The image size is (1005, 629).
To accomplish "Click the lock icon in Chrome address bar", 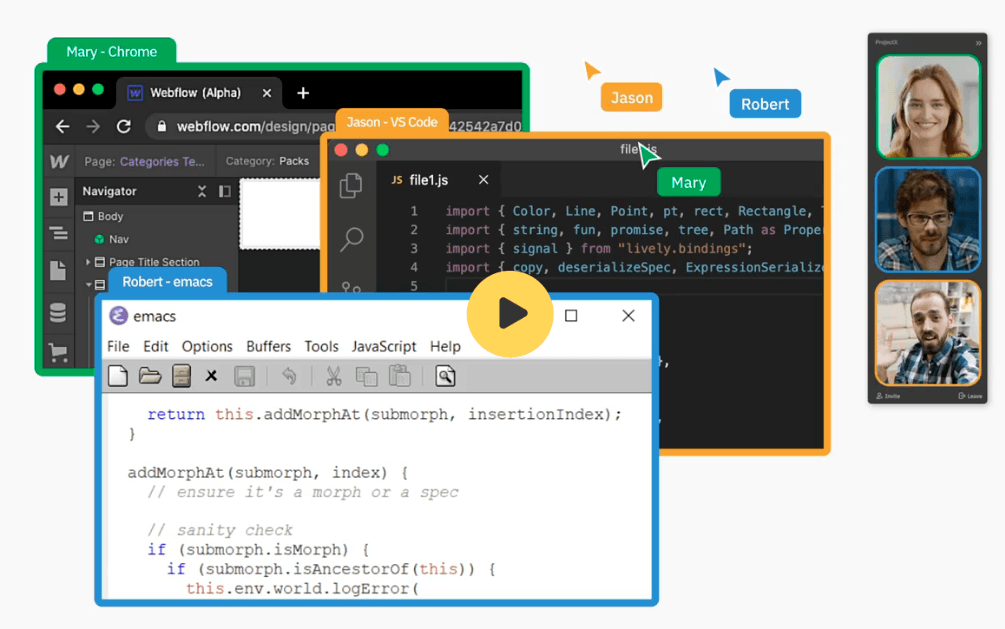I will pyautogui.click(x=162, y=126).
